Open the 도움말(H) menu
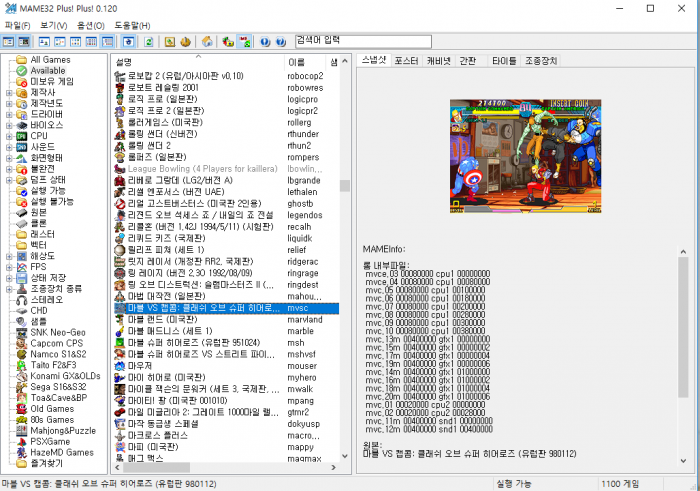This screenshot has height=491, width=700. pos(132,25)
